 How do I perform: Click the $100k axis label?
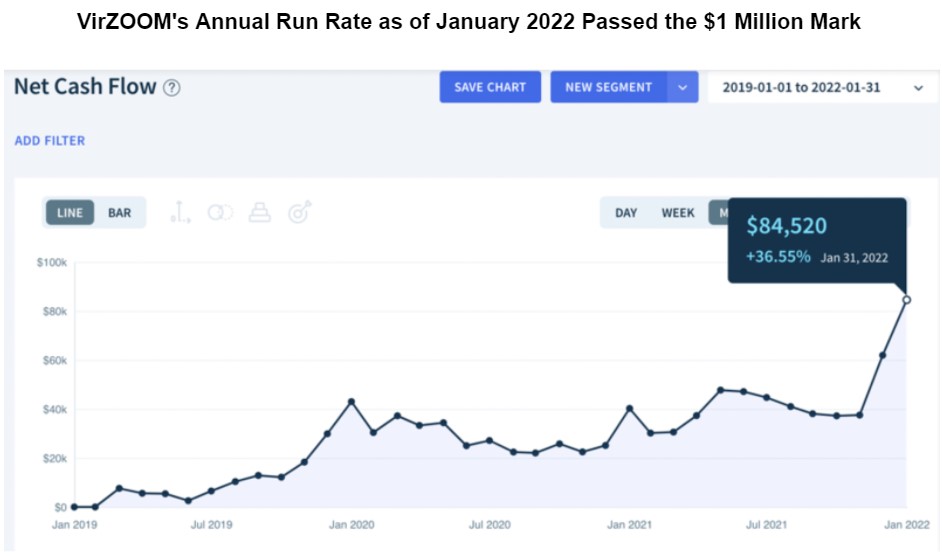coord(52,263)
